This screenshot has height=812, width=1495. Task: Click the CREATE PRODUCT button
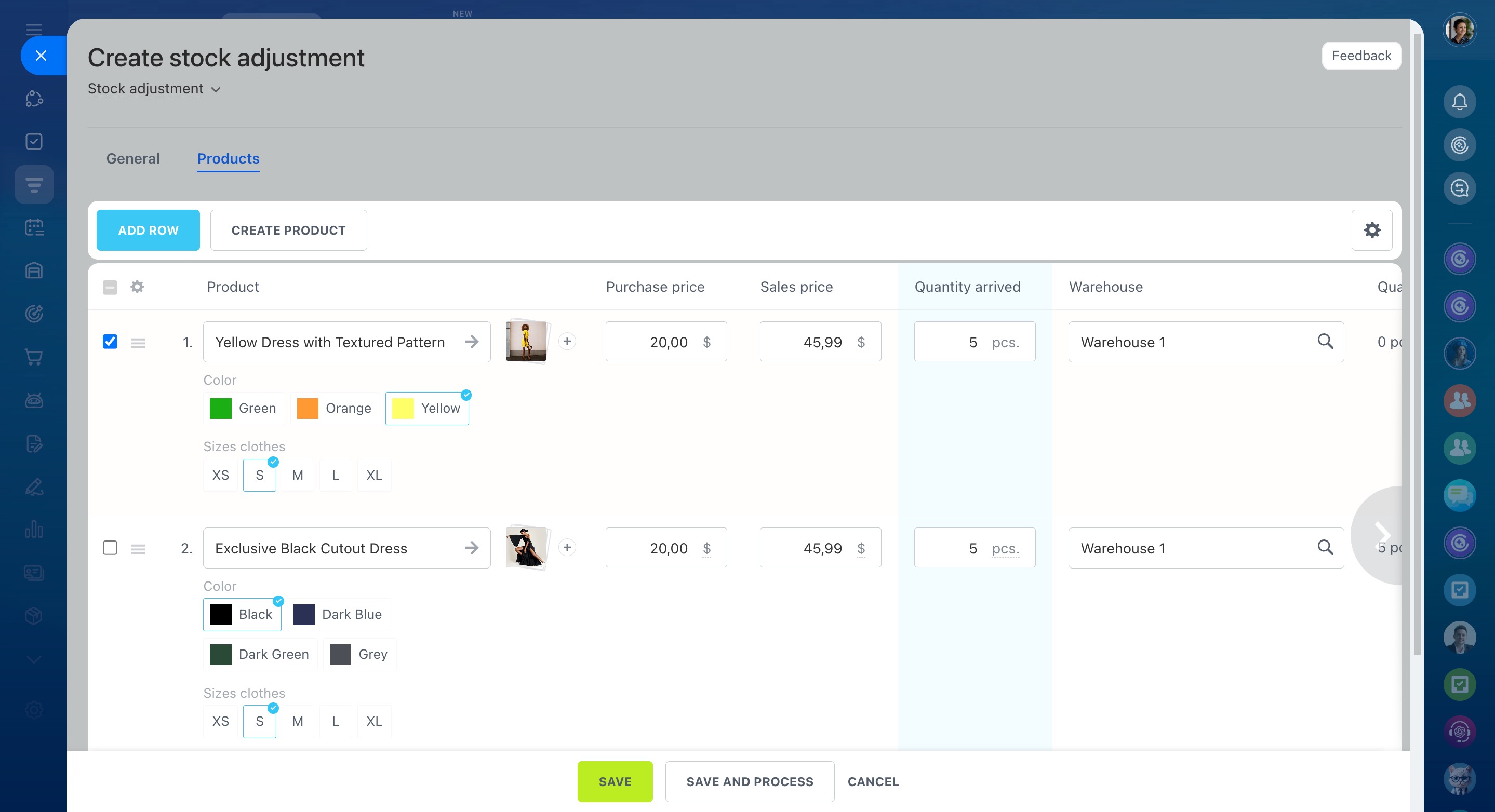288,229
